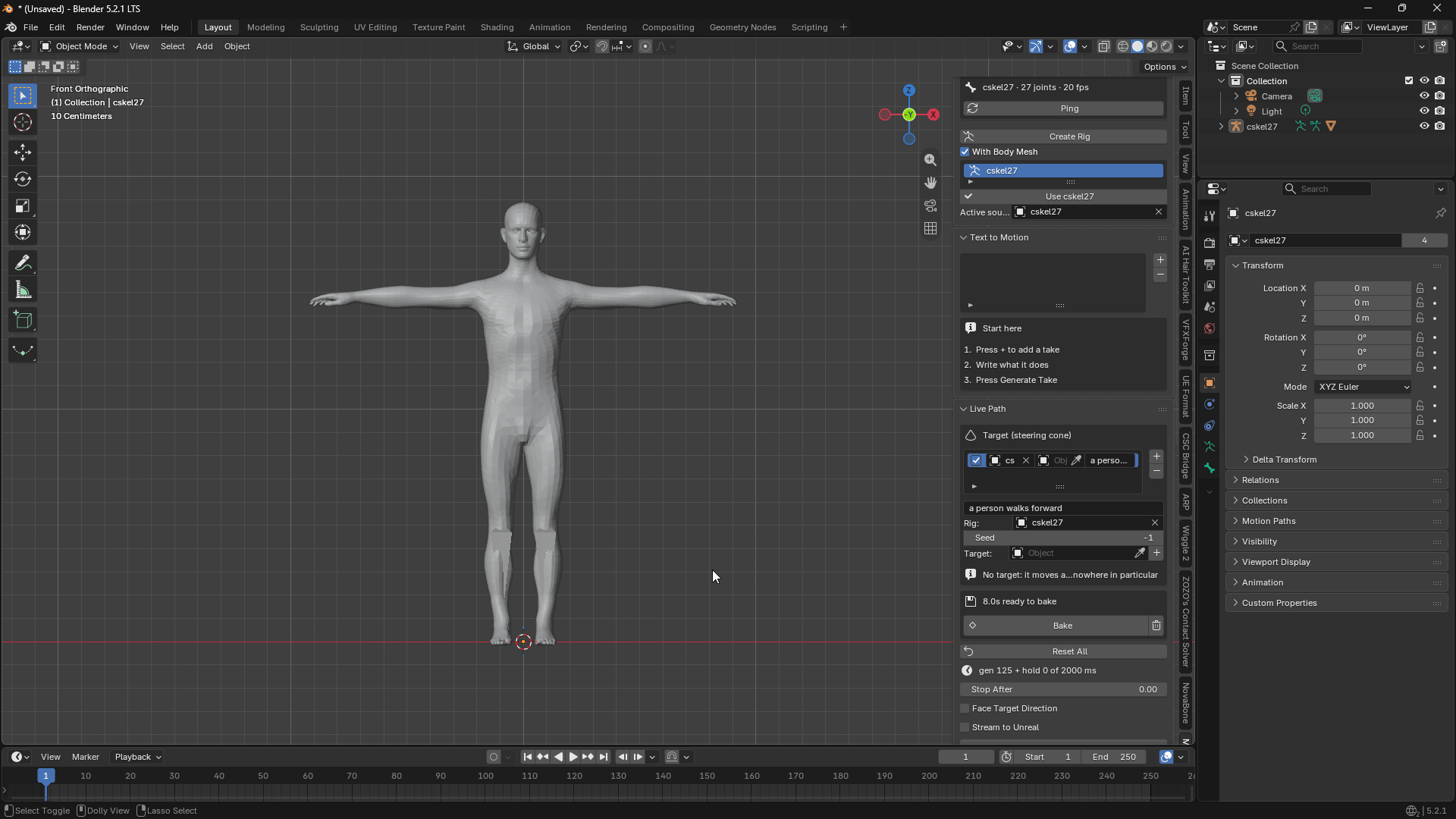
Task: Switch to the Sculpting workspace tab
Action: point(319,27)
